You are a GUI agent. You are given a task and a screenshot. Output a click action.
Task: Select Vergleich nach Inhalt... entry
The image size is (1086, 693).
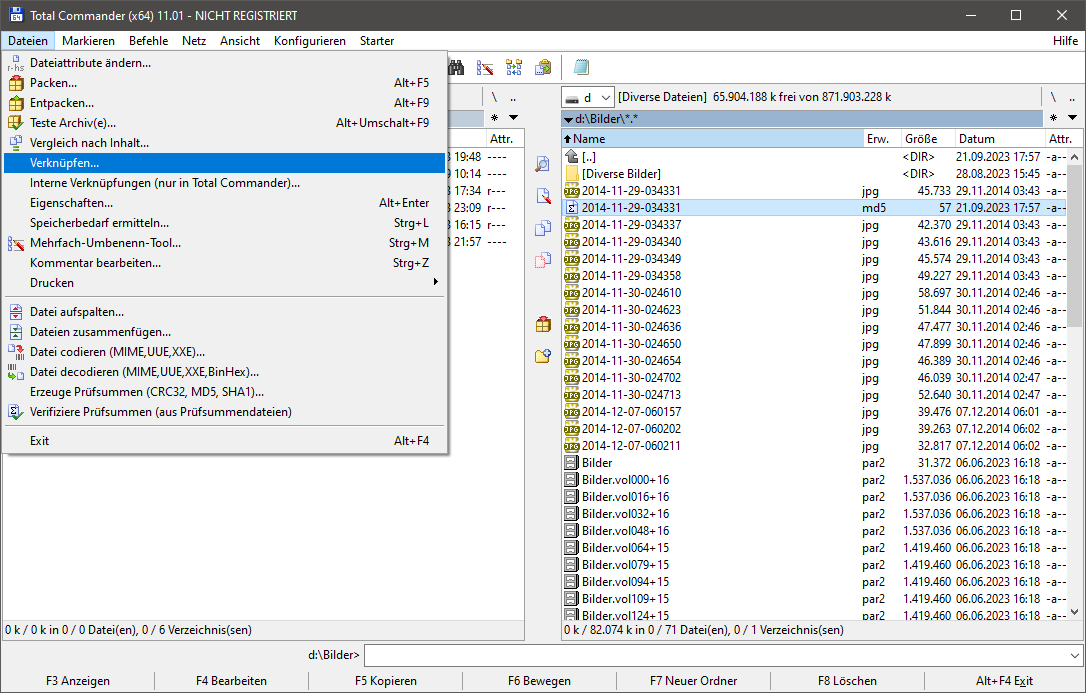pos(224,143)
